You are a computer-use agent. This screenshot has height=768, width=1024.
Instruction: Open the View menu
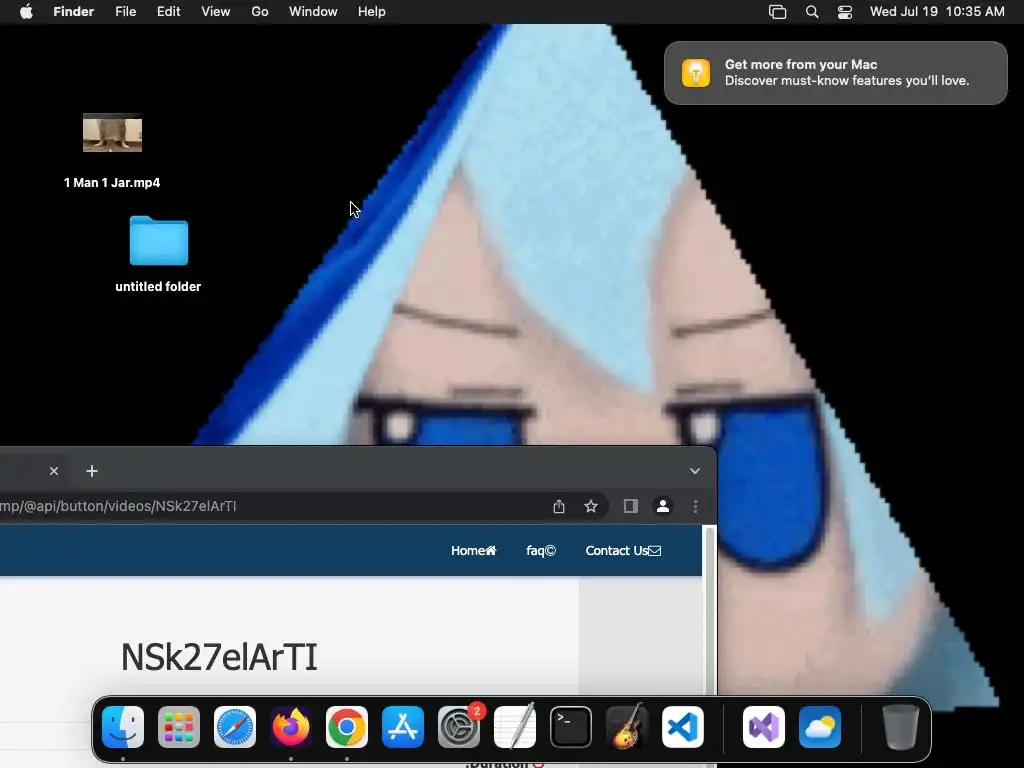216,12
